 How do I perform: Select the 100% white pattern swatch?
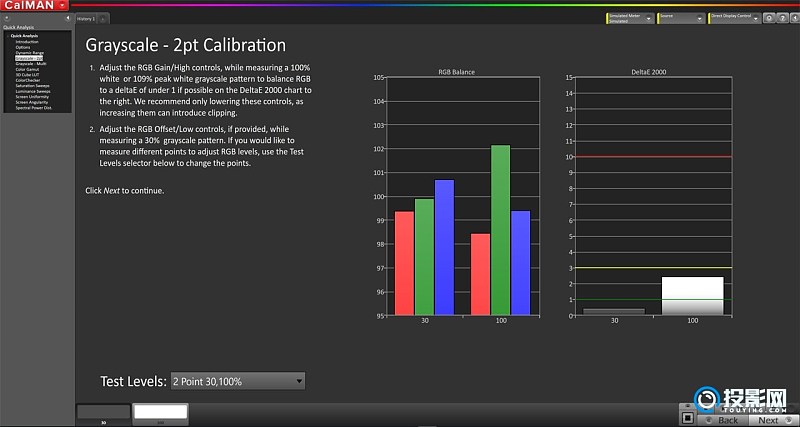tap(161, 414)
